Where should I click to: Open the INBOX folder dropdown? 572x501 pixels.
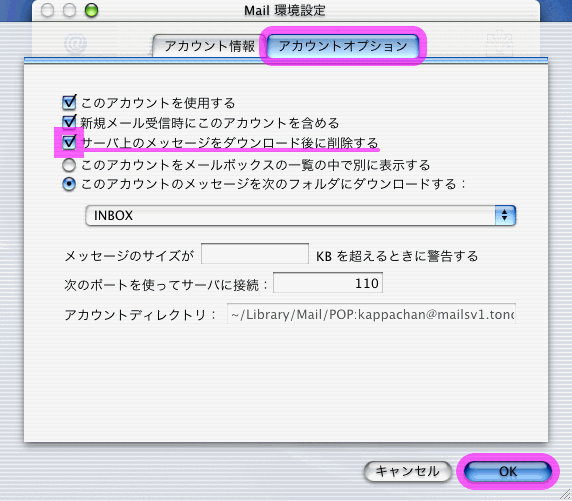(301, 215)
